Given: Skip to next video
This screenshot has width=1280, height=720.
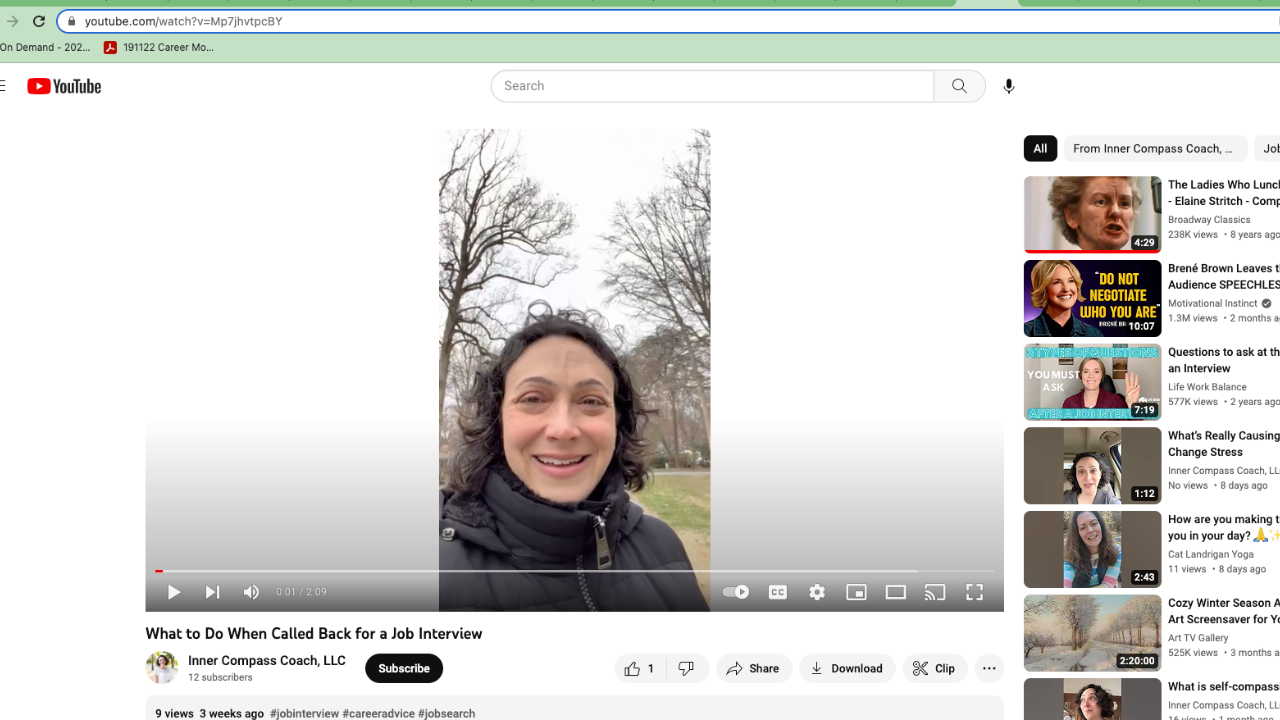Looking at the screenshot, I should coord(212,592).
